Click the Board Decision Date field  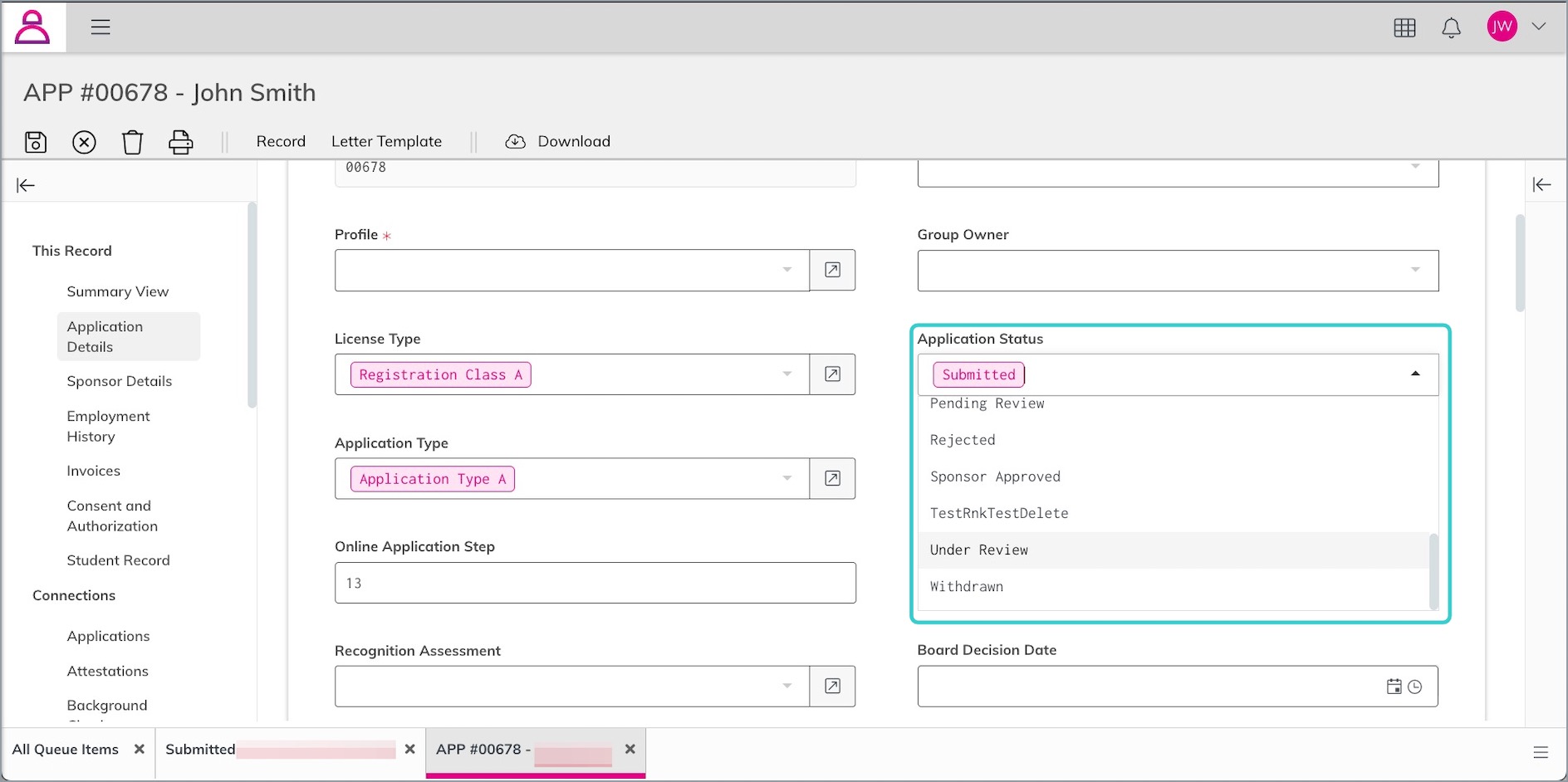pos(1178,687)
